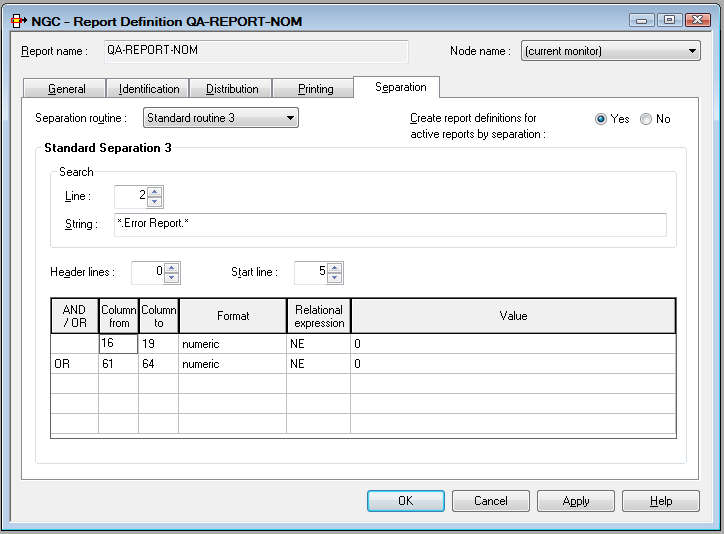The height and width of the screenshot is (534, 724).
Task: Increment the Header lines spinner
Action: point(172,268)
